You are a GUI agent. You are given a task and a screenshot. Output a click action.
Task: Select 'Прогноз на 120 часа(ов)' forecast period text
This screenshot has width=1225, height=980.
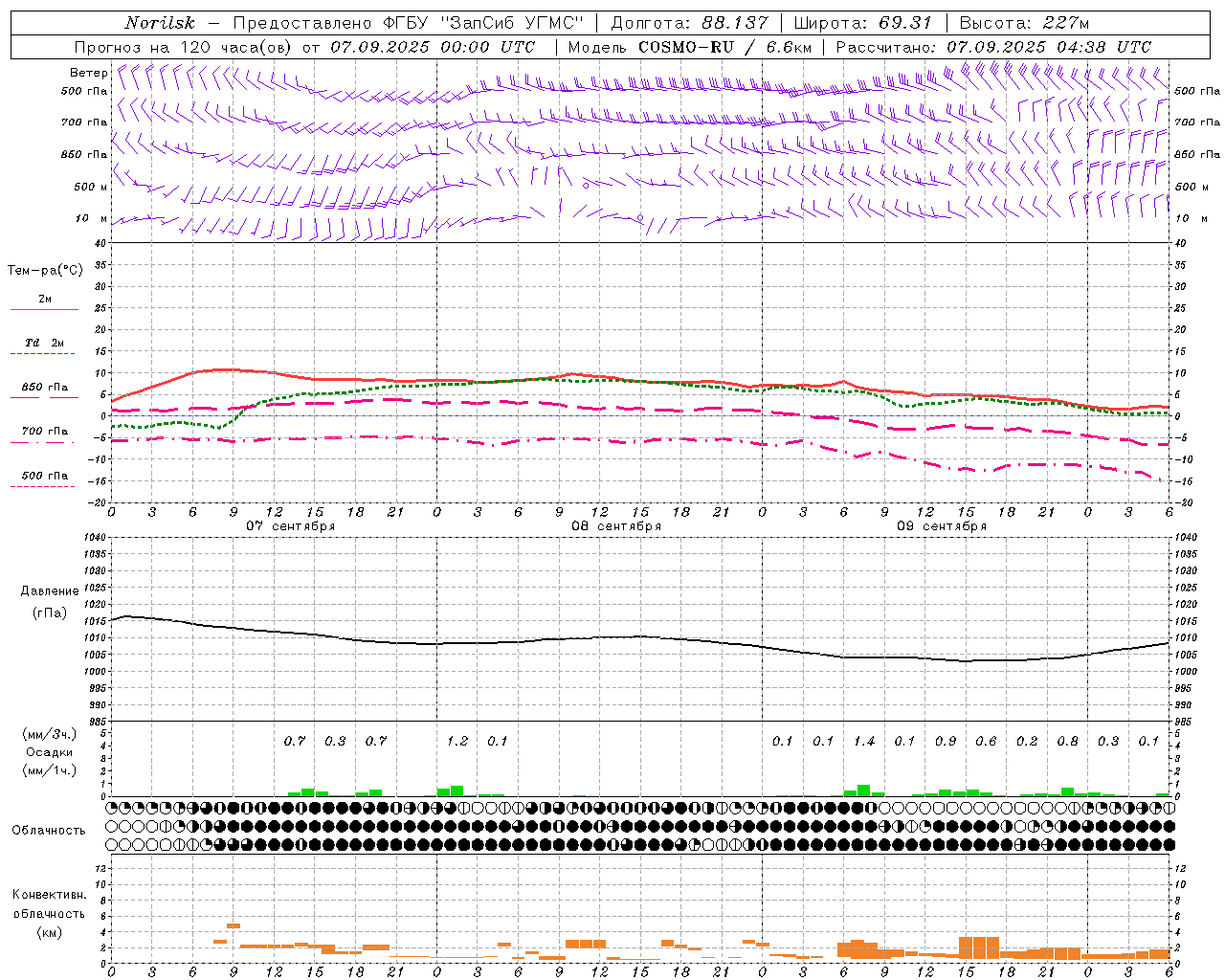click(184, 47)
